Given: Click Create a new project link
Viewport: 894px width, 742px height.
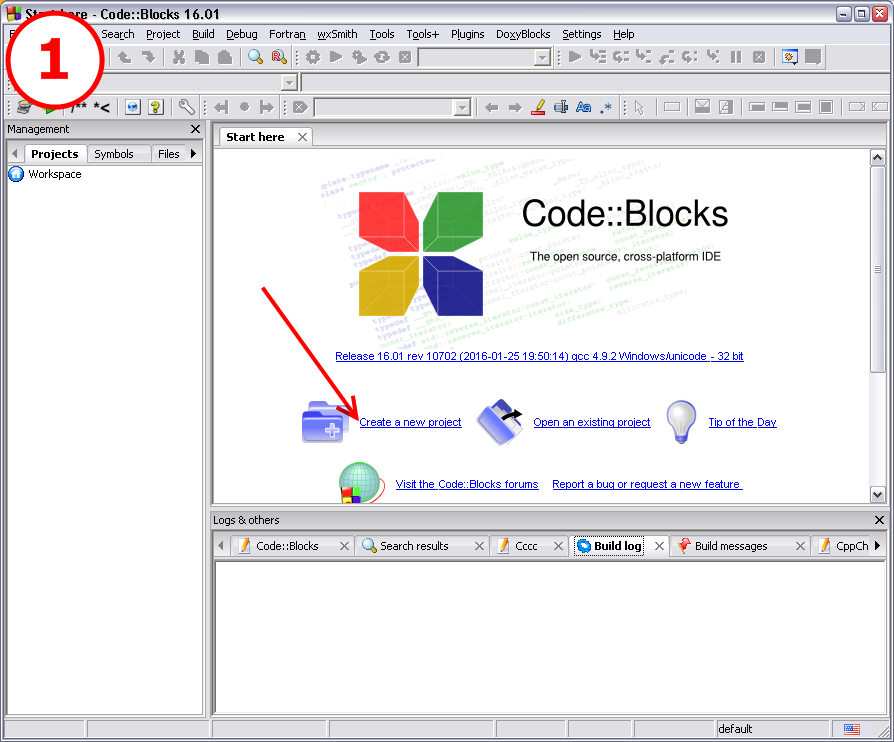Looking at the screenshot, I should click(410, 422).
